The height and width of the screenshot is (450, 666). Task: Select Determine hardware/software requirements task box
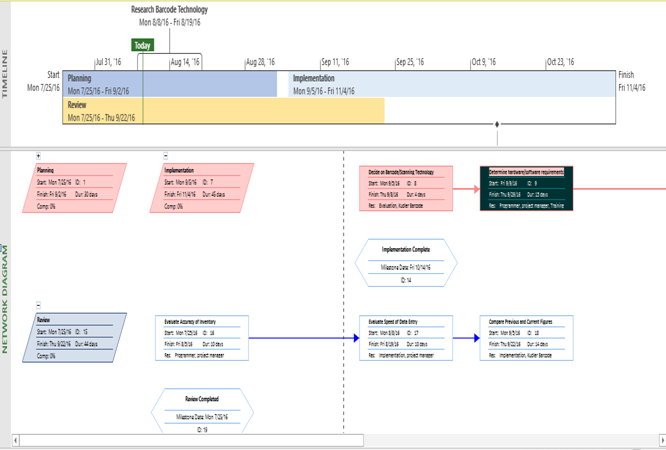[527, 188]
